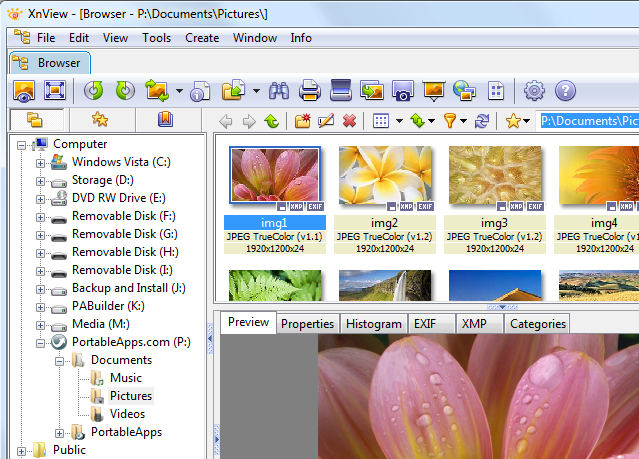Open the filter funnel dropdown arrow

[463, 121]
